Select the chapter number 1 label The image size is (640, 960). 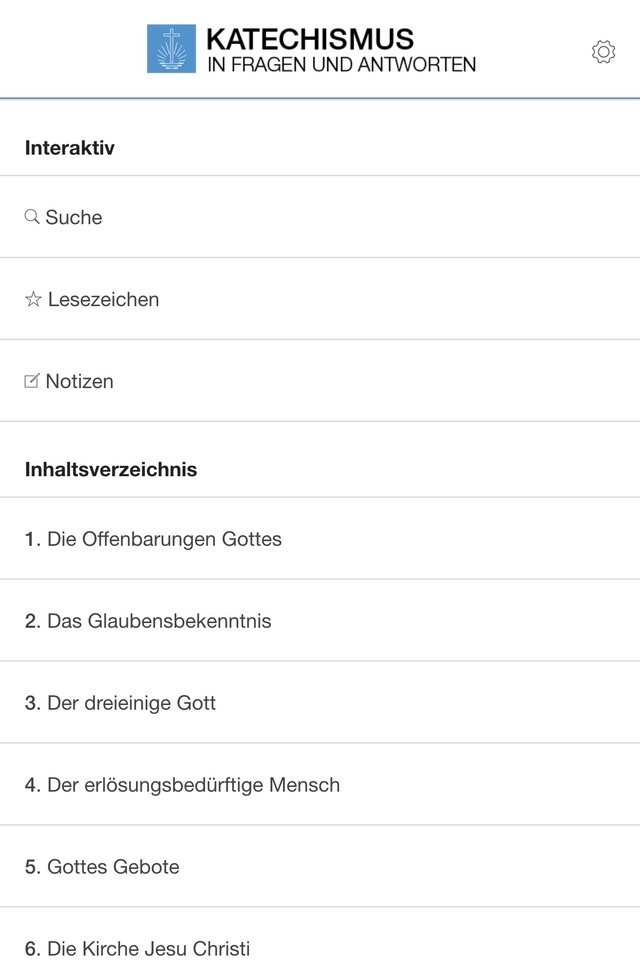(32, 539)
